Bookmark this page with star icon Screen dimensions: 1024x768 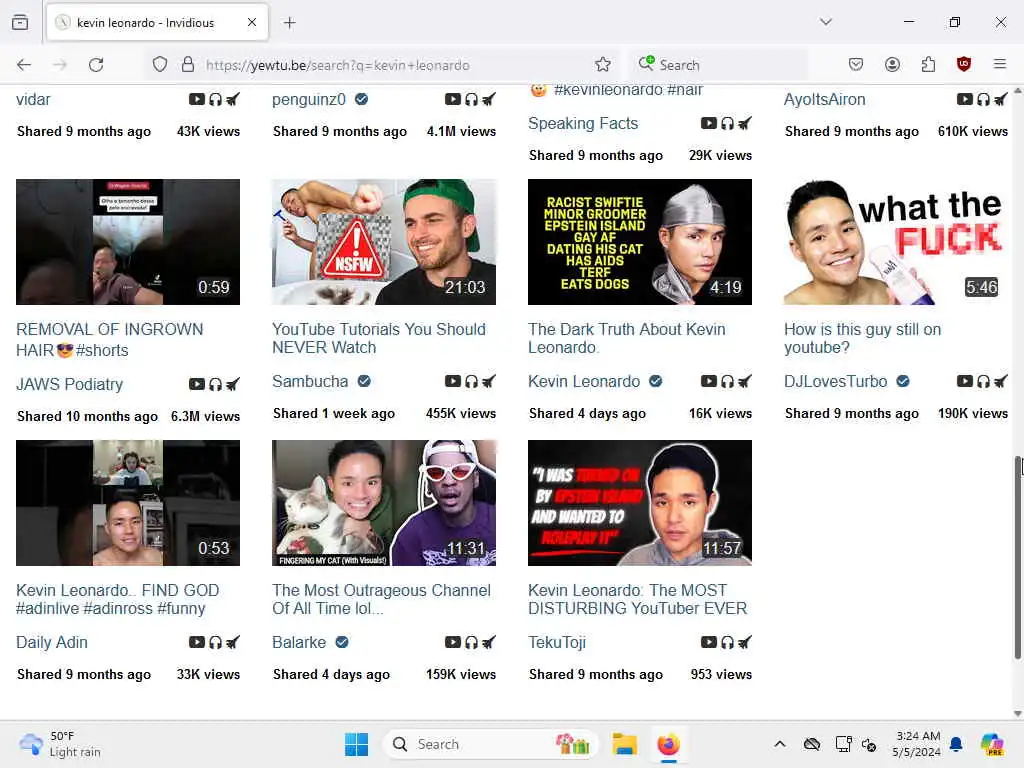603,65
